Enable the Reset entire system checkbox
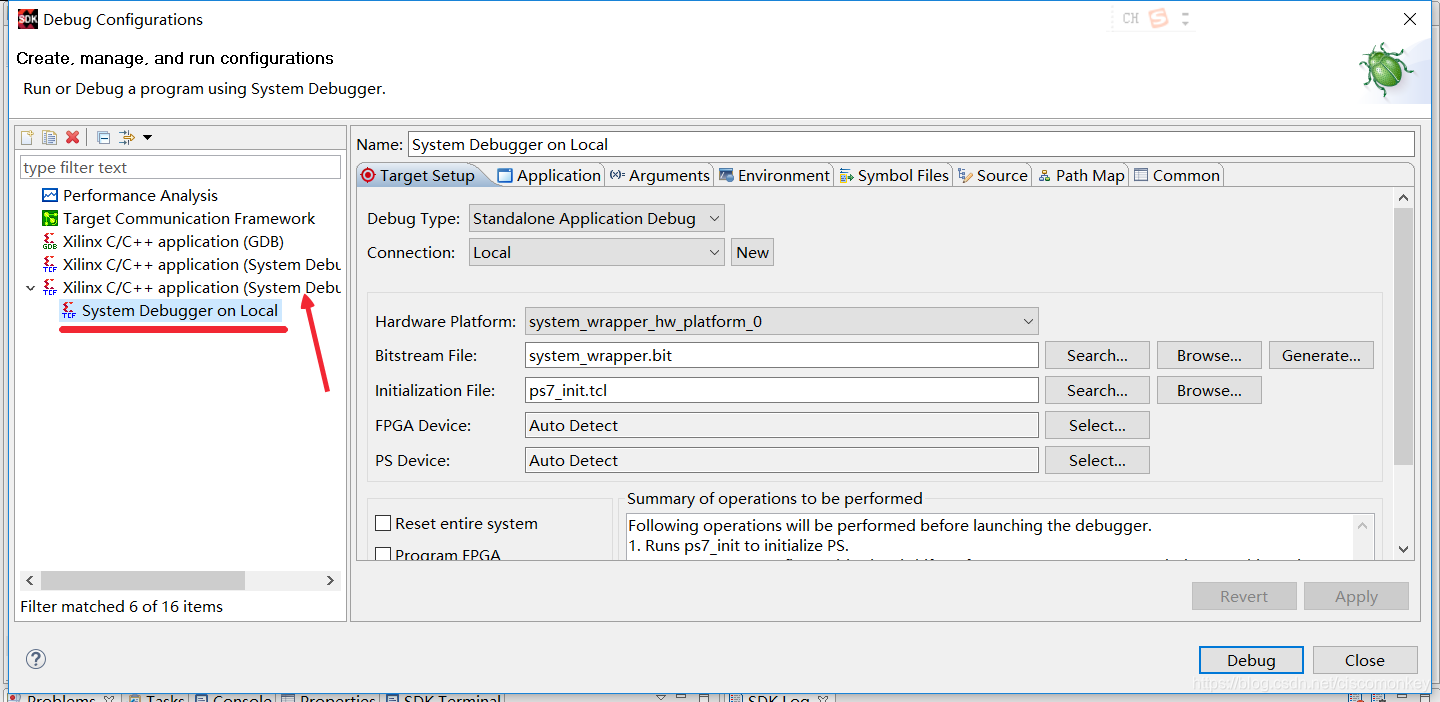Screen dimensions: 1440x702 [382, 523]
